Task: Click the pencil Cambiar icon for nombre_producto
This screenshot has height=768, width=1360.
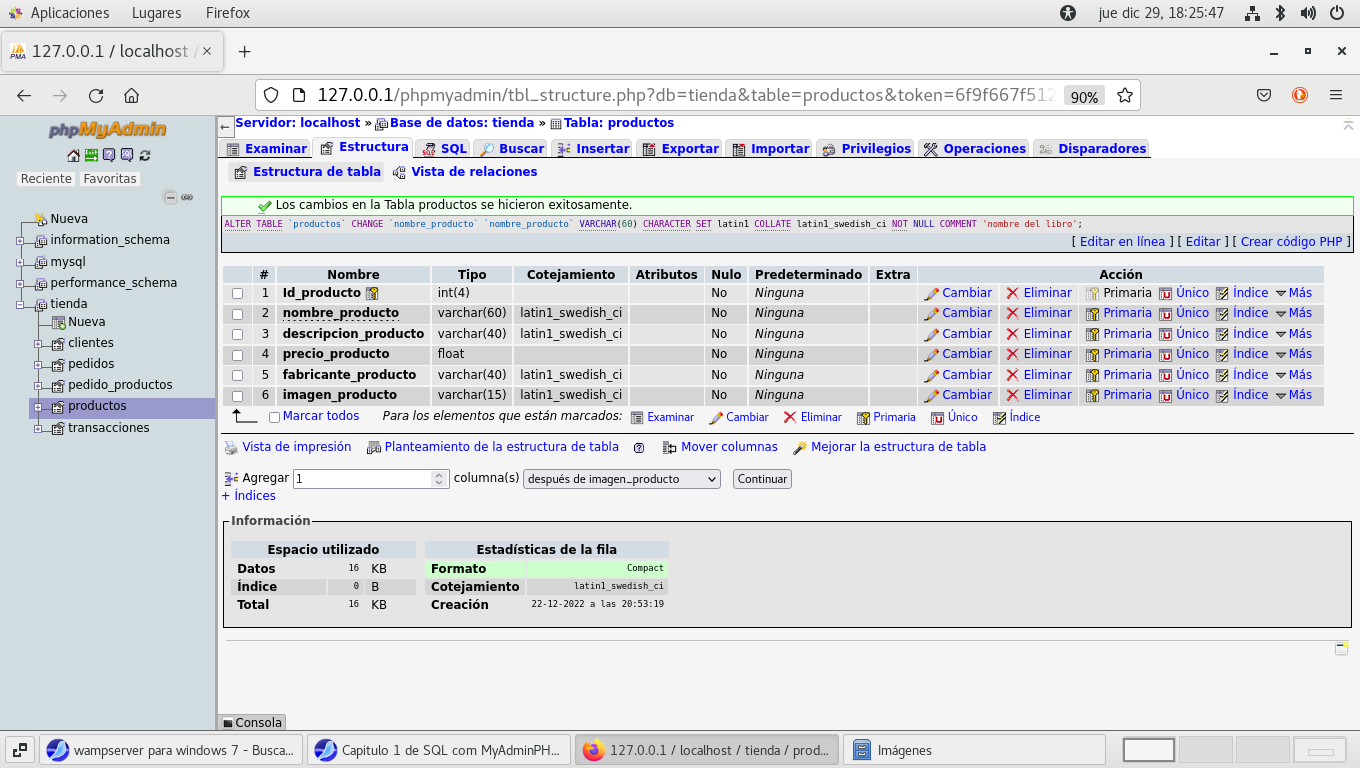Action: click(931, 314)
